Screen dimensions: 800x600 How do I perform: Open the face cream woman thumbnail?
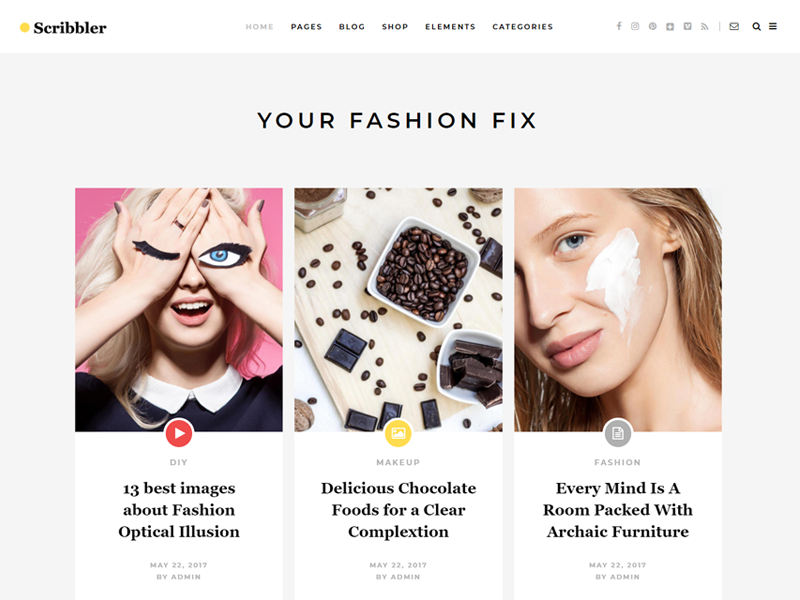[618, 310]
